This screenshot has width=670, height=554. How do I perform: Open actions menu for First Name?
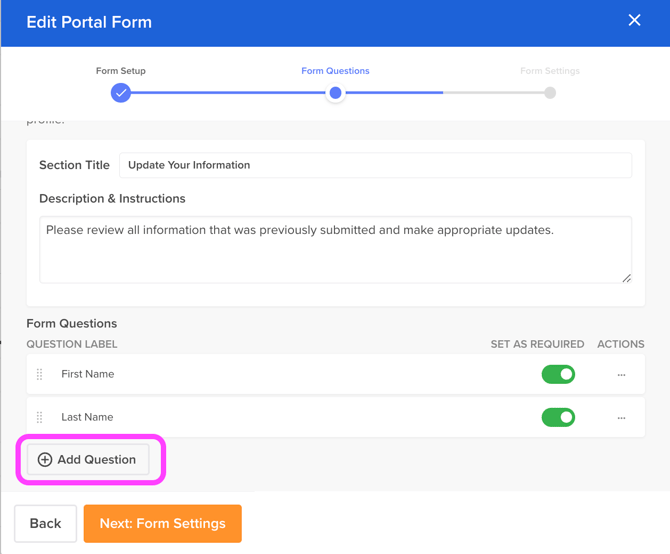click(621, 375)
